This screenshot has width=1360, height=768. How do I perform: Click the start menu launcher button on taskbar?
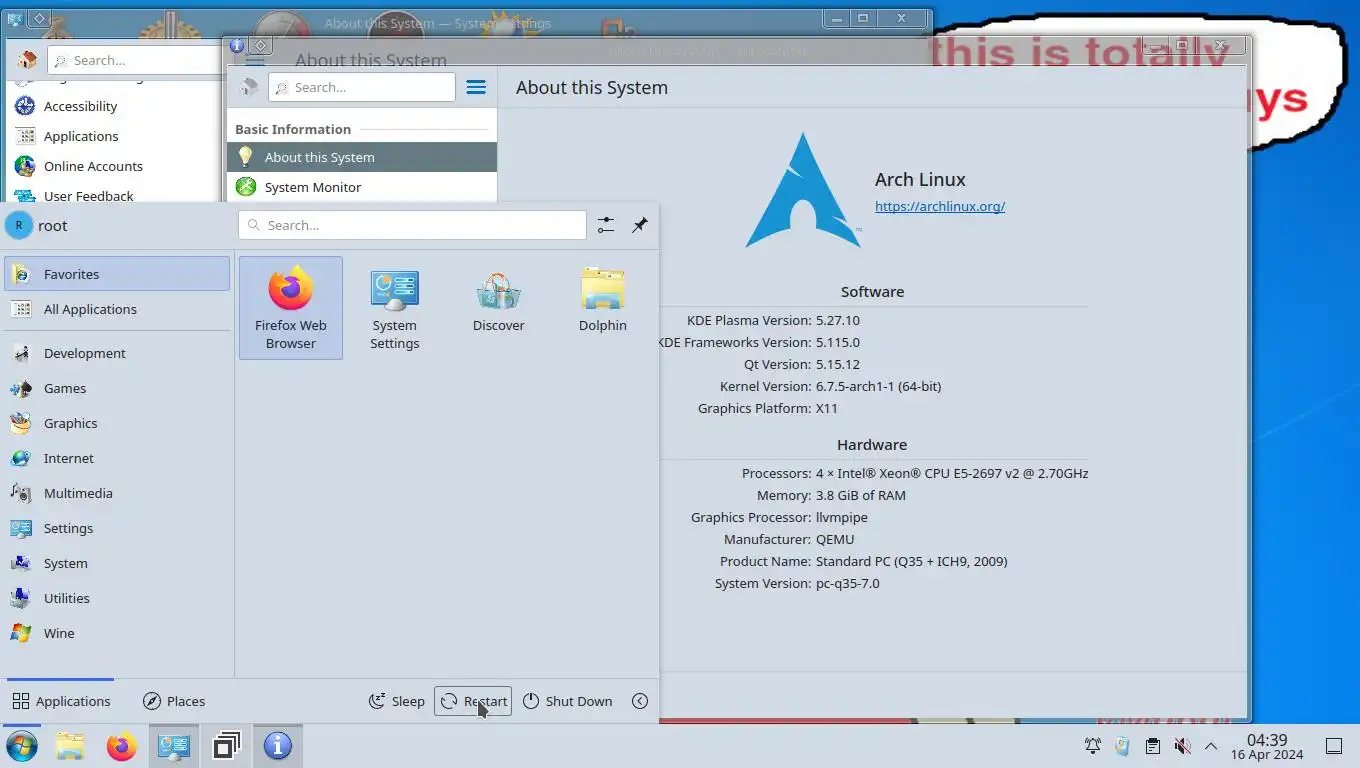21,746
